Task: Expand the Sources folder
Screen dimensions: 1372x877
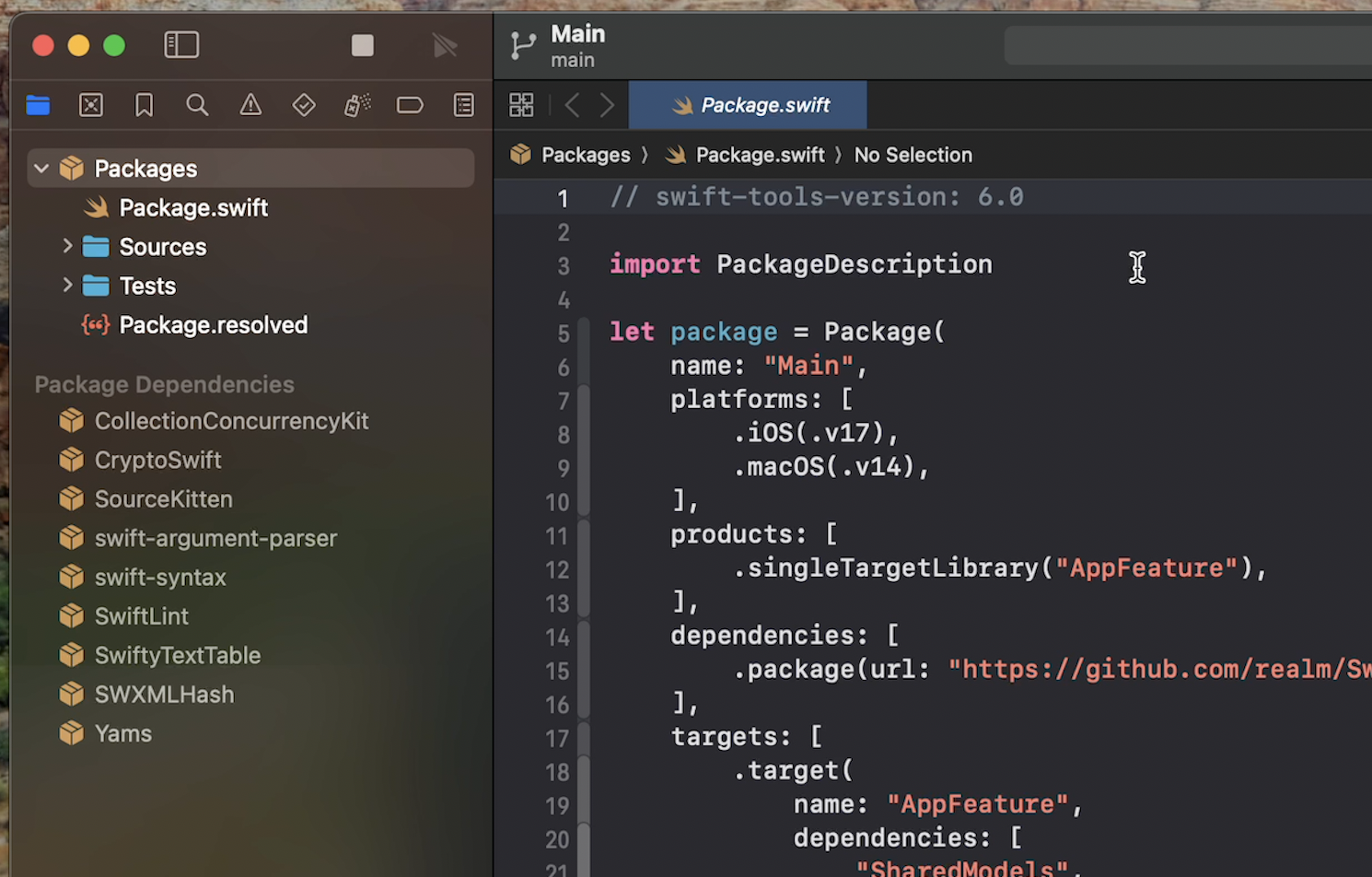Action: coord(67,246)
